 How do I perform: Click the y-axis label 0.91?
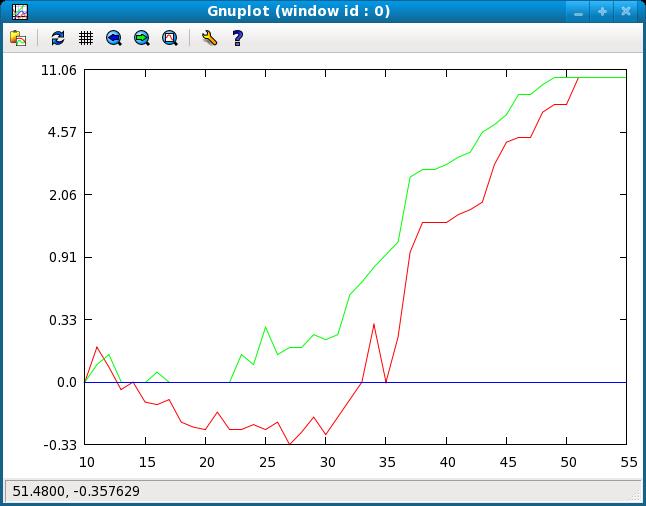click(62, 258)
